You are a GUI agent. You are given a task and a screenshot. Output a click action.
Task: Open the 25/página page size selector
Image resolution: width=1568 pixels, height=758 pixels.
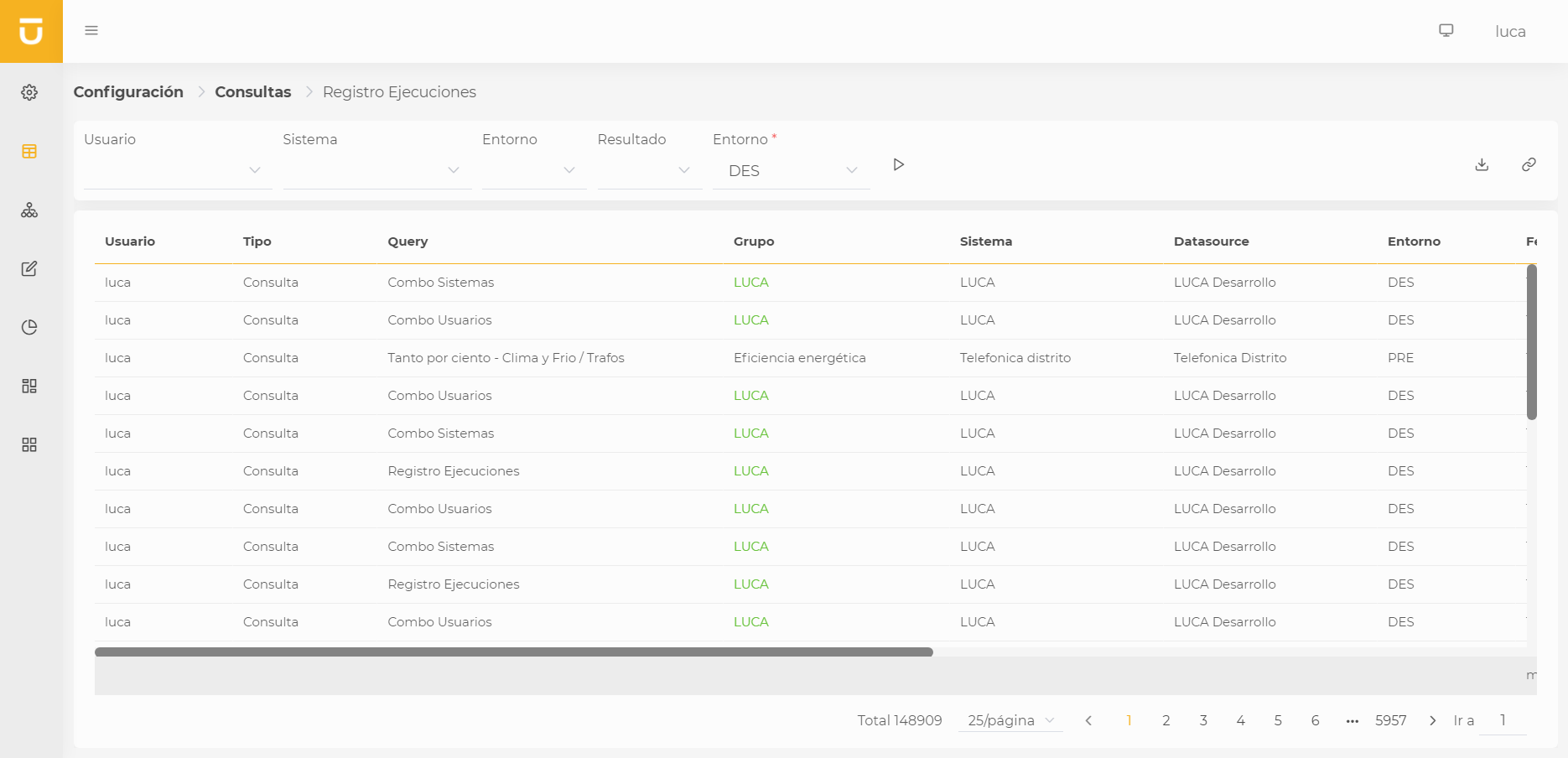(1010, 720)
